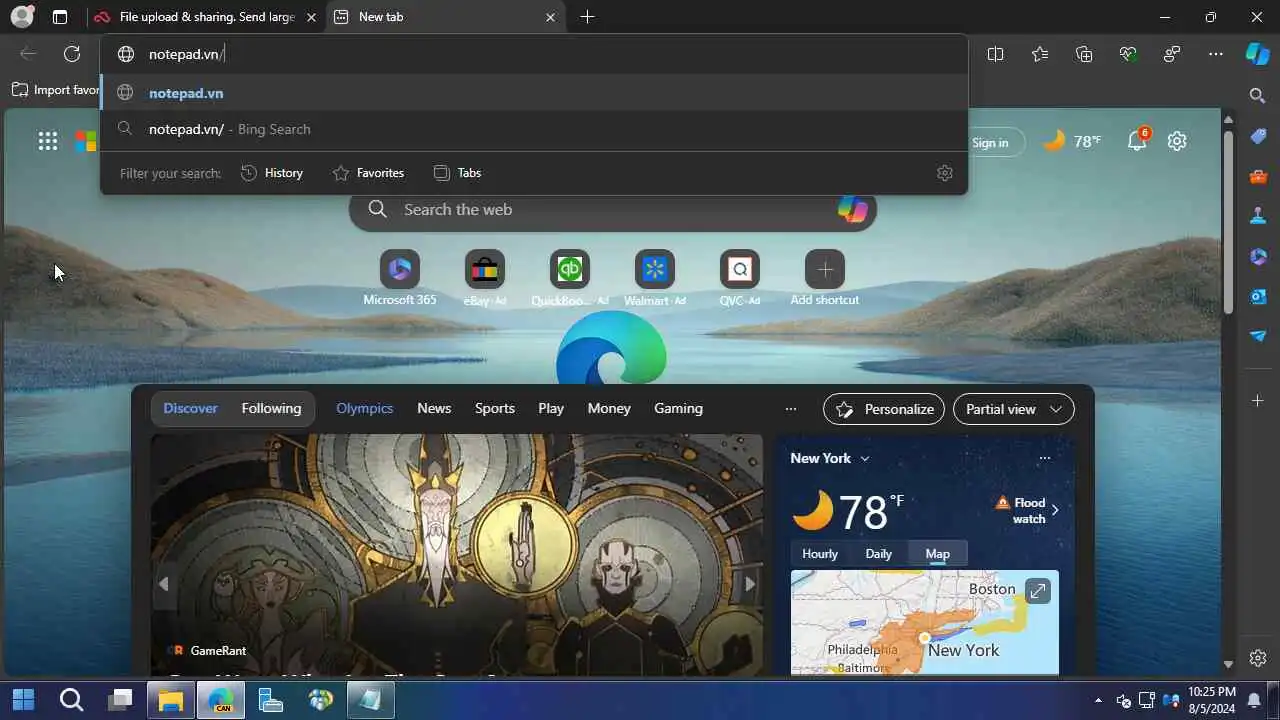Screen dimensions: 1280x720
Task: Click the Search the web box
Action: point(612,209)
